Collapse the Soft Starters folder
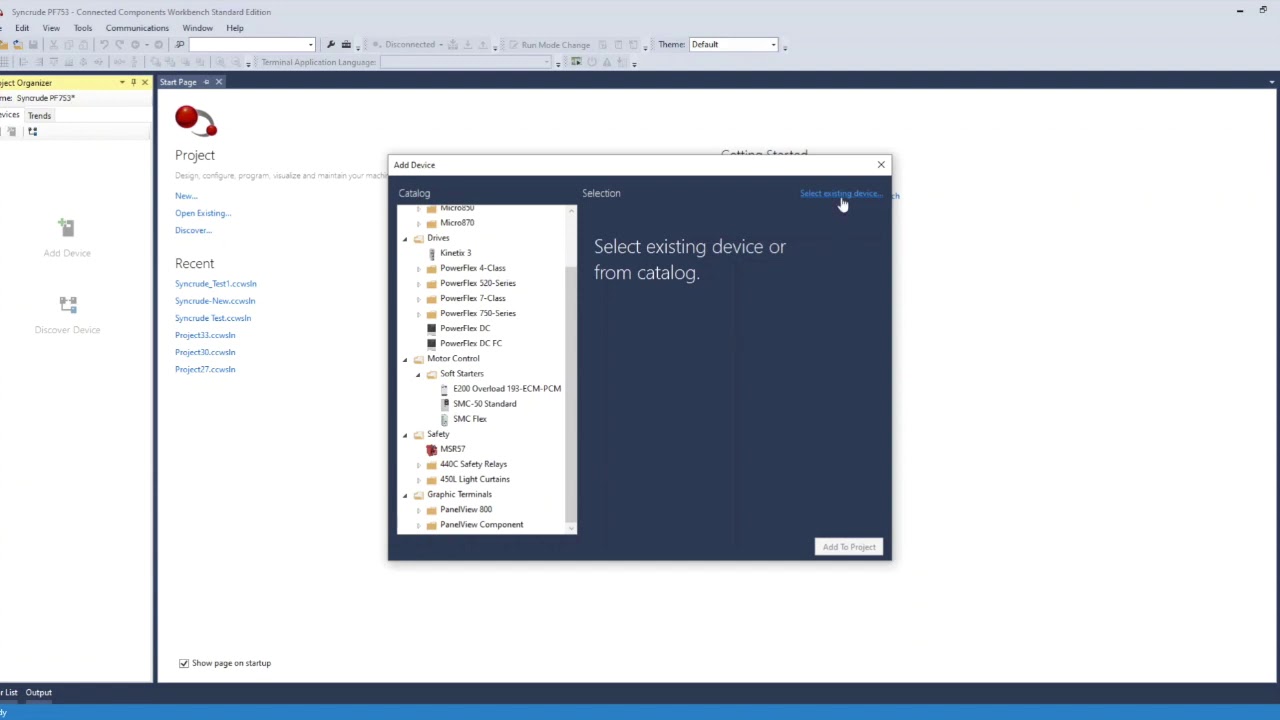This screenshot has width=1280, height=720. point(418,374)
